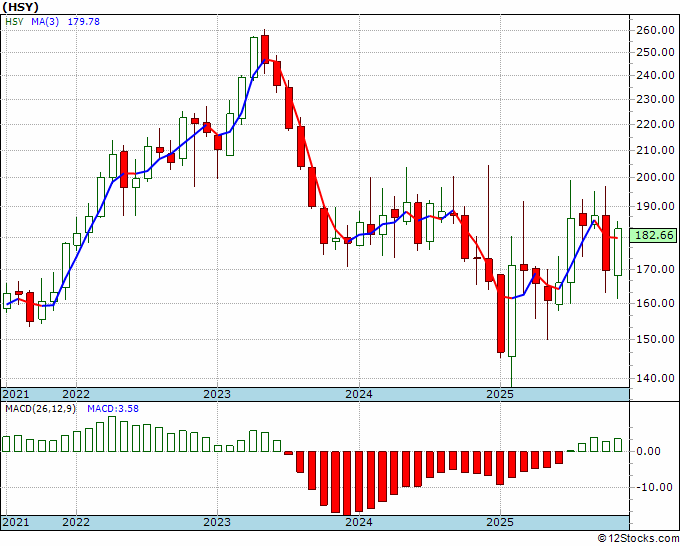Click the long red candle of early 2025

(501, 314)
